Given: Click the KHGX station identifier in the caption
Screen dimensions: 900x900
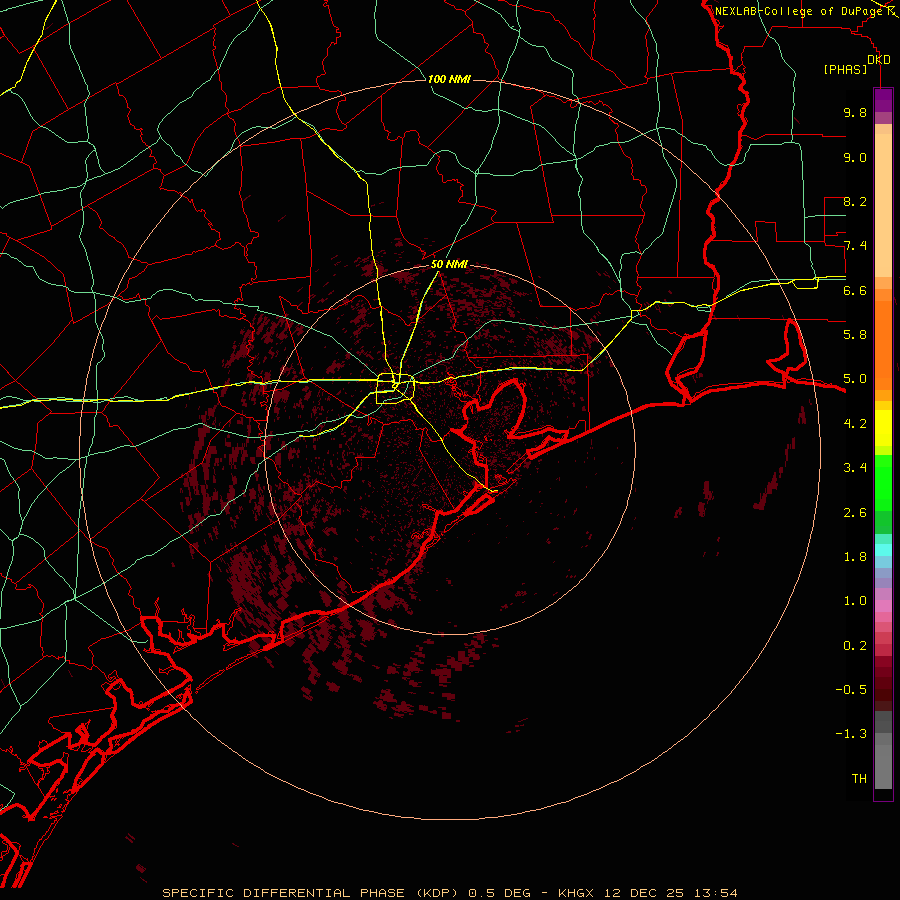Looking at the screenshot, I should click(576, 893).
